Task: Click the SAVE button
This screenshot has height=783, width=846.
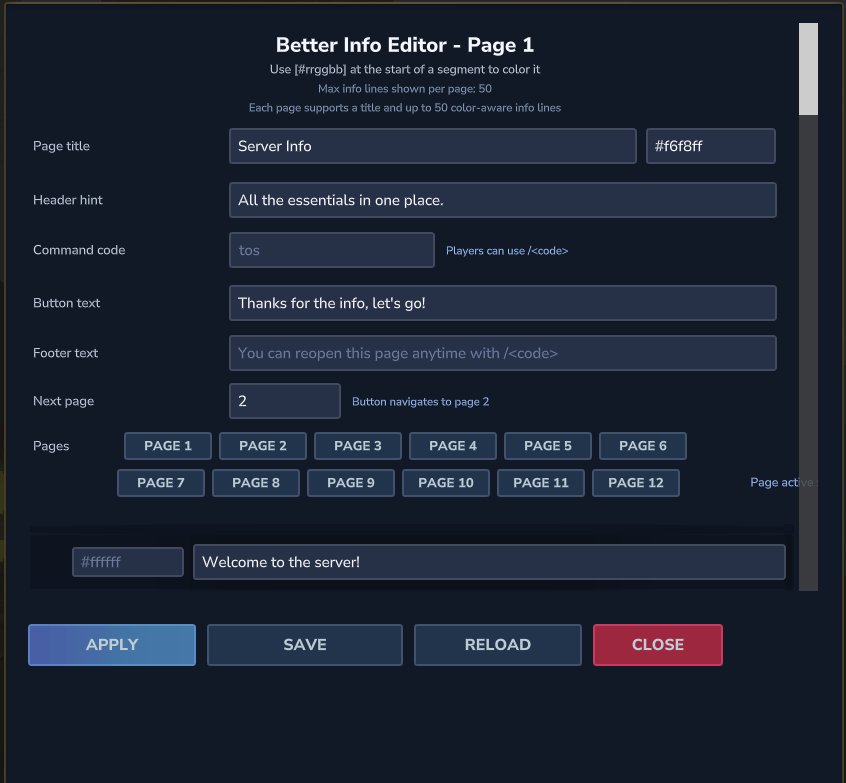Action: pyautogui.click(x=305, y=645)
